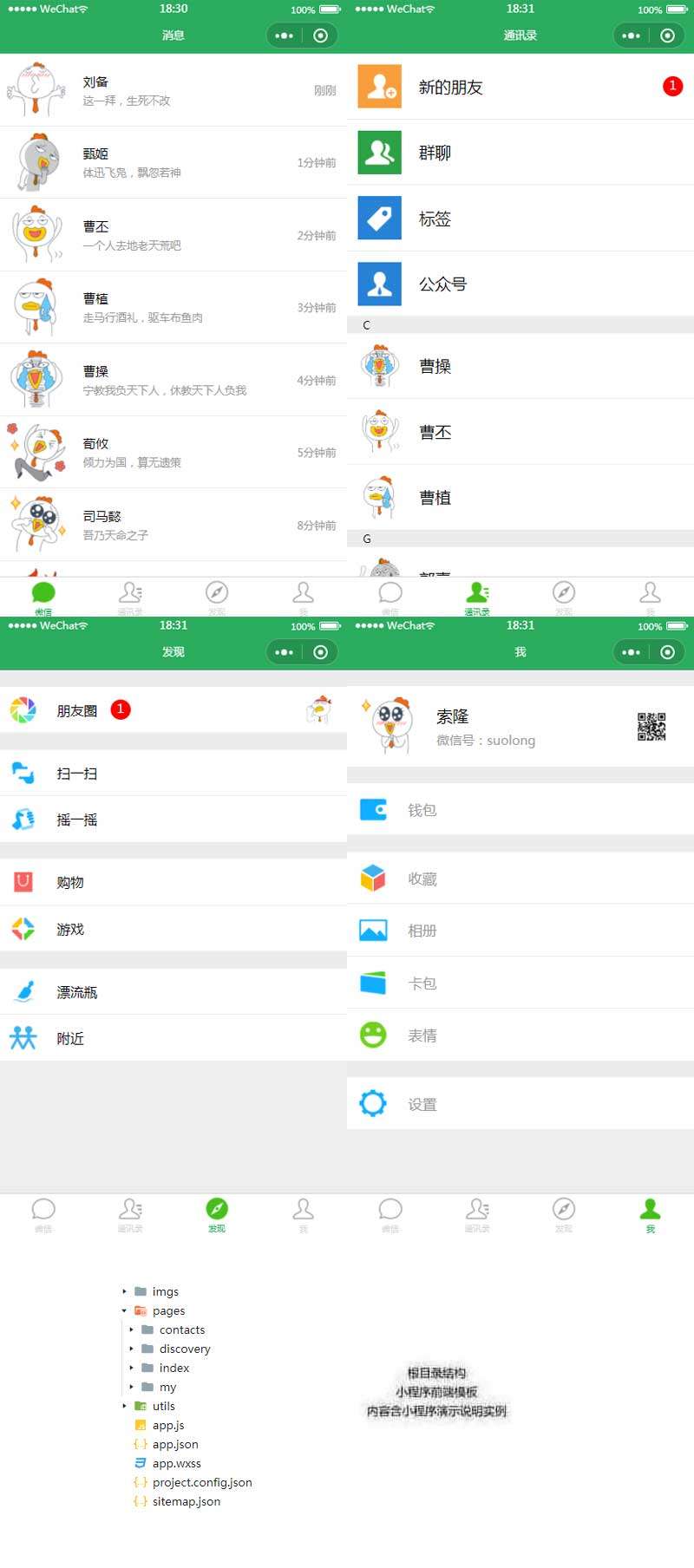This screenshot has height=1568, width=694.
Task: Tap 曹操's avatar in the contacts list
Action: click(x=379, y=366)
